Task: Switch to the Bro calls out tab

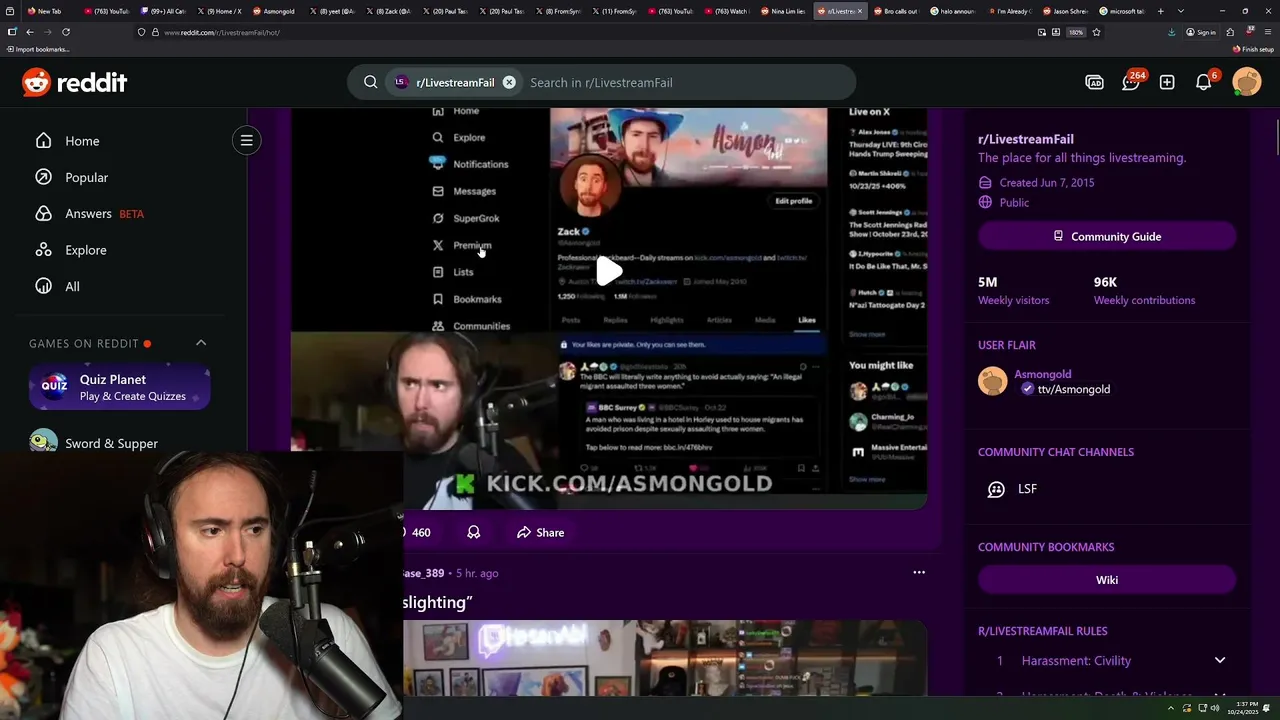Action: 895,11
